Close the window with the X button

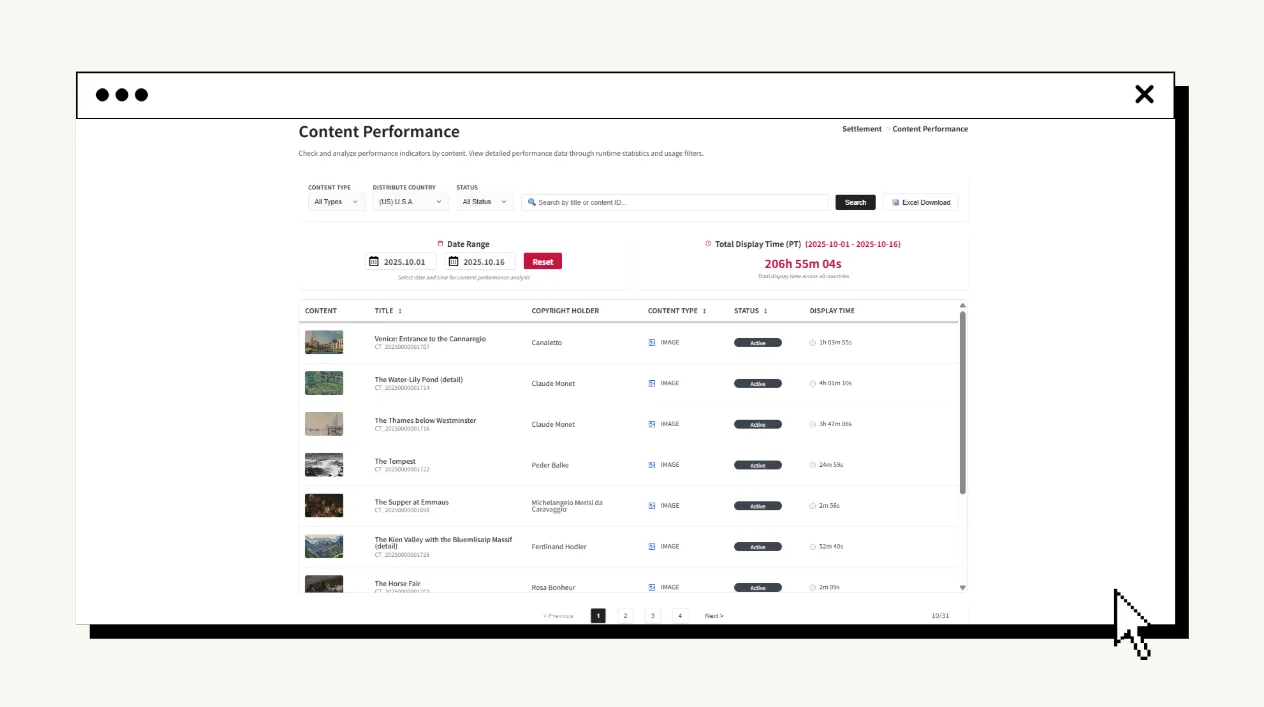coord(1144,94)
